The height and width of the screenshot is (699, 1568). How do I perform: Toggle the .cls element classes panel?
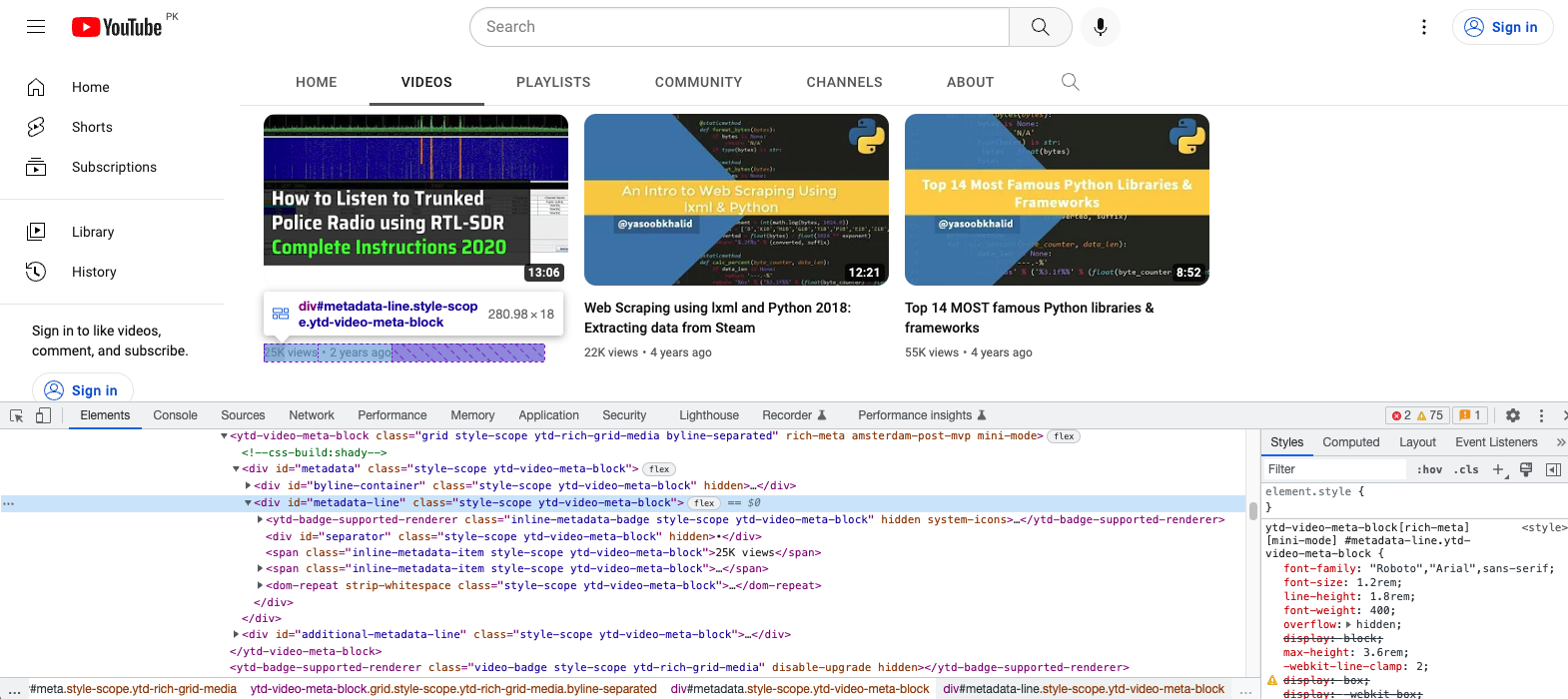tap(1466, 469)
